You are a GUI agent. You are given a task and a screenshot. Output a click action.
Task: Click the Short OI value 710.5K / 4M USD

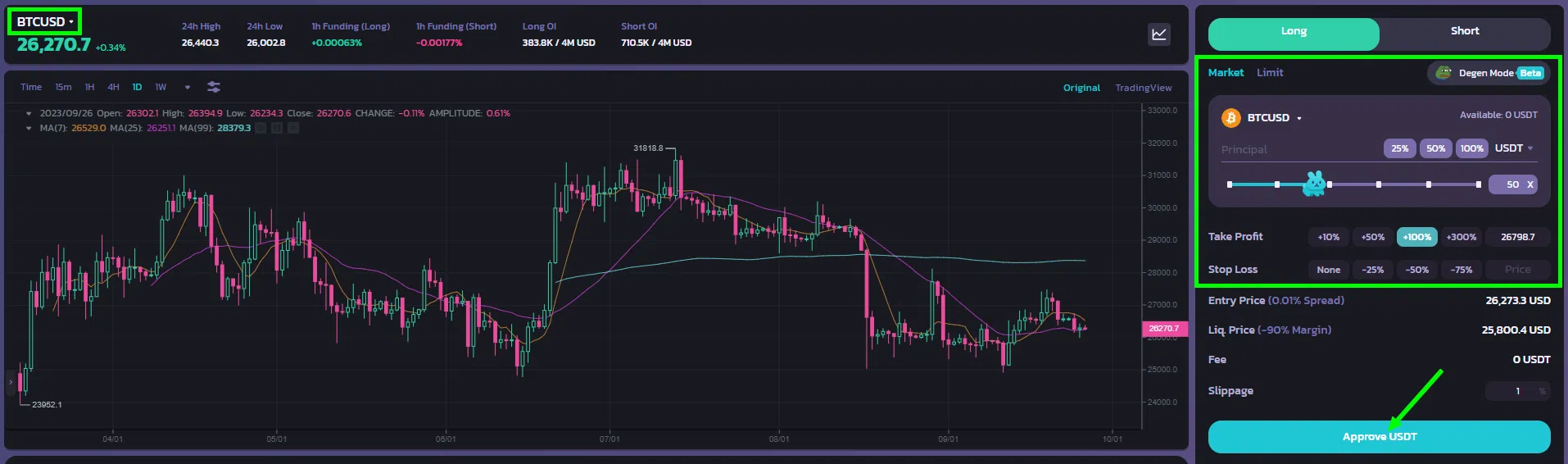656,43
